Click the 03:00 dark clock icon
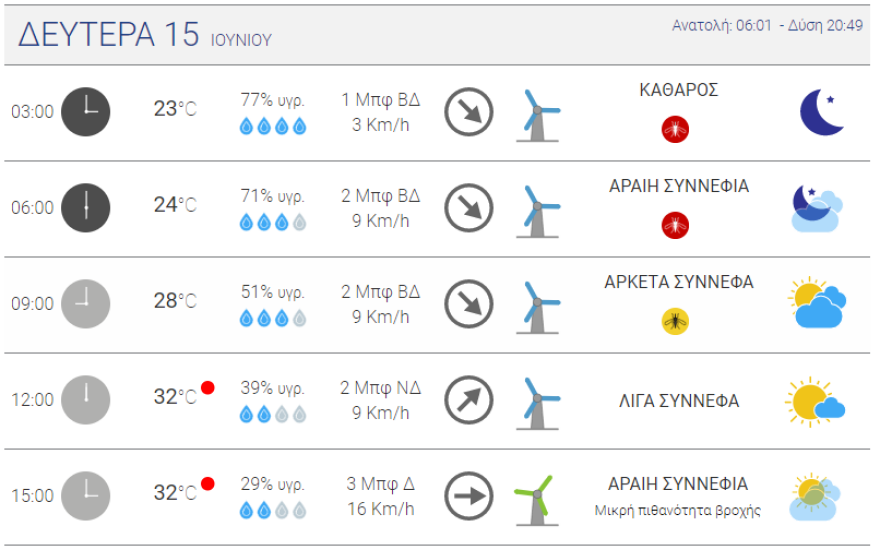 pyautogui.click(x=86, y=111)
